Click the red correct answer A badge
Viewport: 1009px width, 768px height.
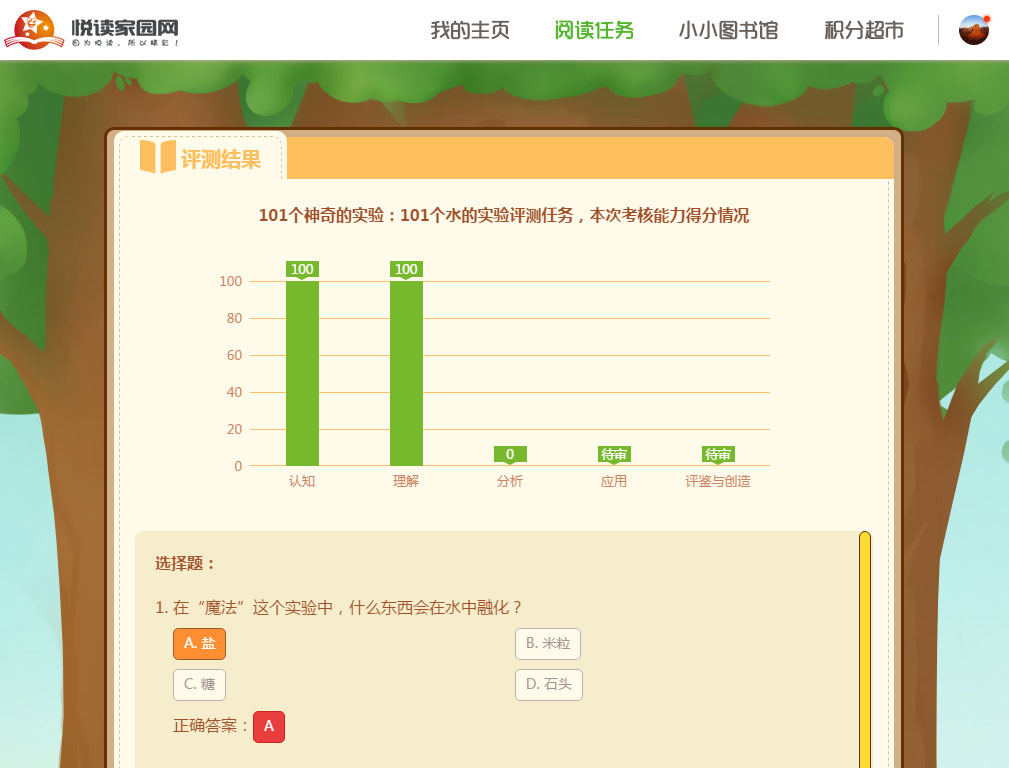(x=269, y=727)
